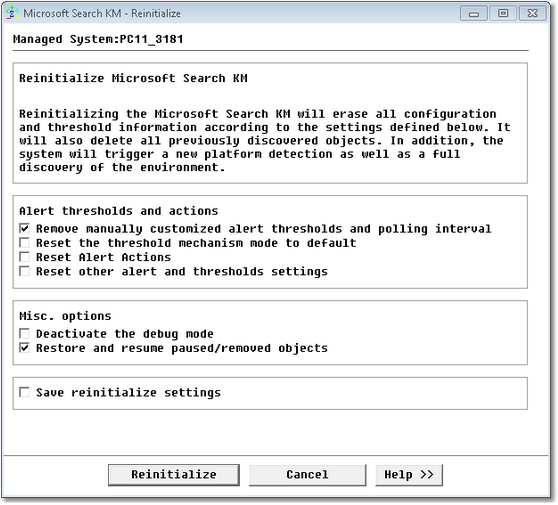Cancel the reinitialize dialog
Image resolution: width=558 pixels, height=505 pixels.
(x=307, y=475)
